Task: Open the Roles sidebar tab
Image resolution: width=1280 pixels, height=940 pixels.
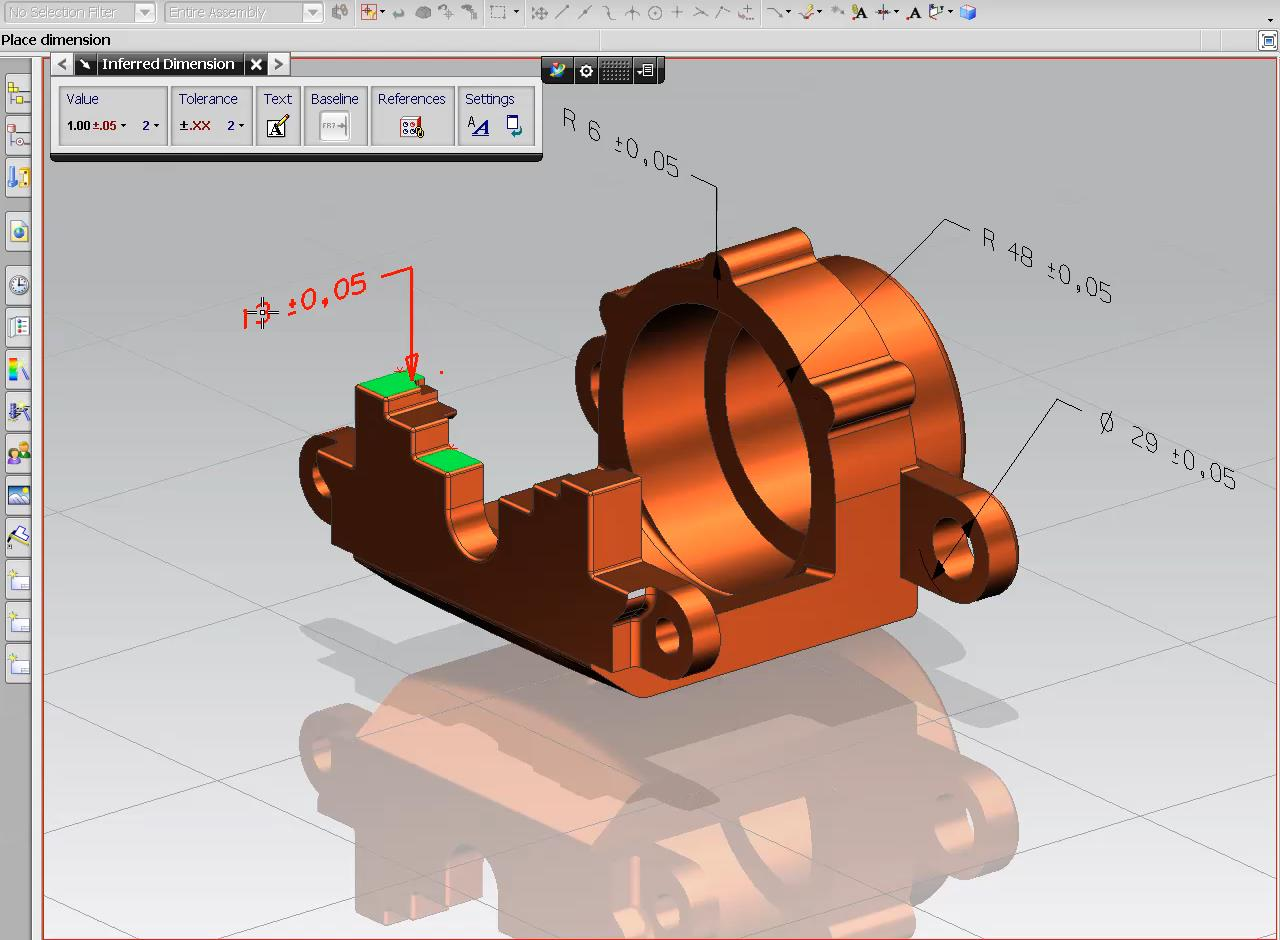Action: coord(18,454)
